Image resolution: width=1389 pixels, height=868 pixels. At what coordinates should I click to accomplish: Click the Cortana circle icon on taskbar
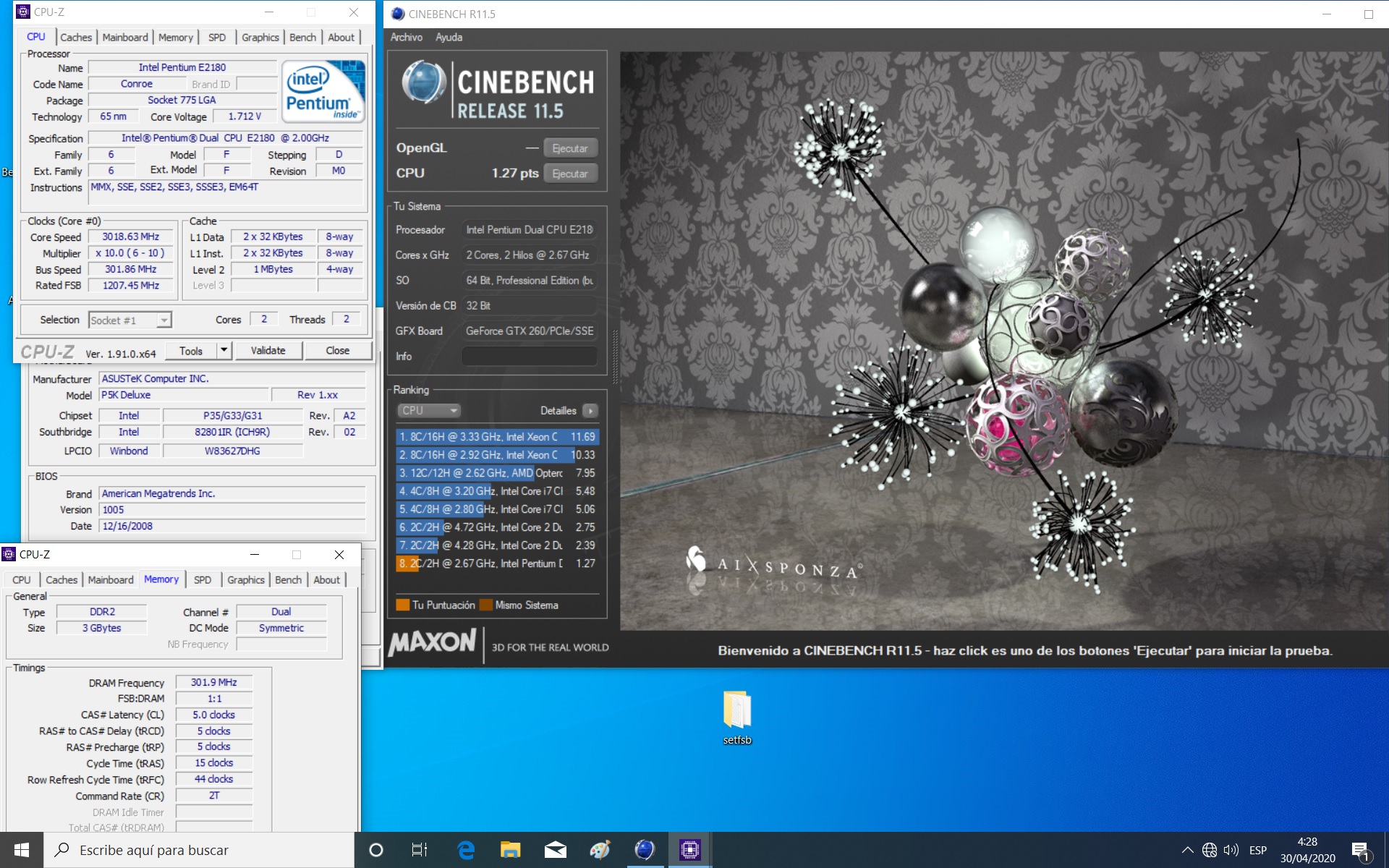(x=375, y=850)
